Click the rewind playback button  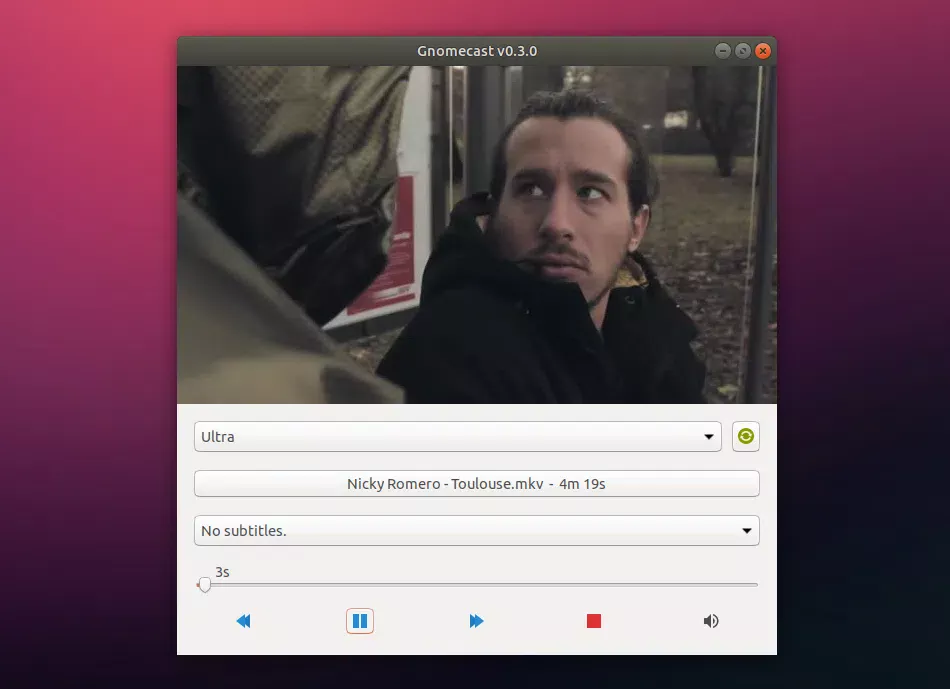click(x=243, y=621)
